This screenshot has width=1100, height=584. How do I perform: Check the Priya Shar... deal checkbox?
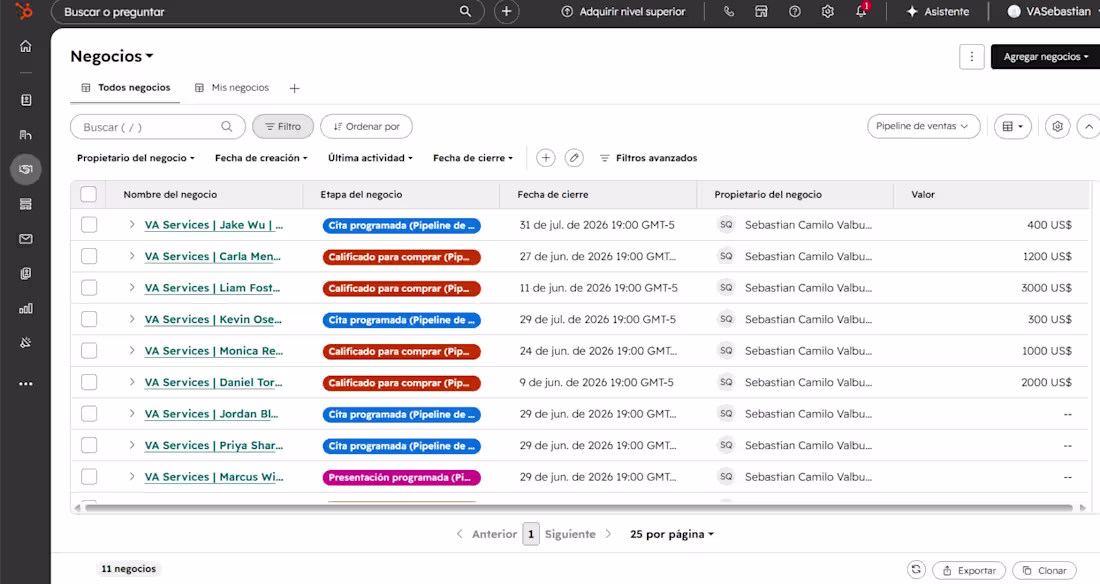coord(88,446)
